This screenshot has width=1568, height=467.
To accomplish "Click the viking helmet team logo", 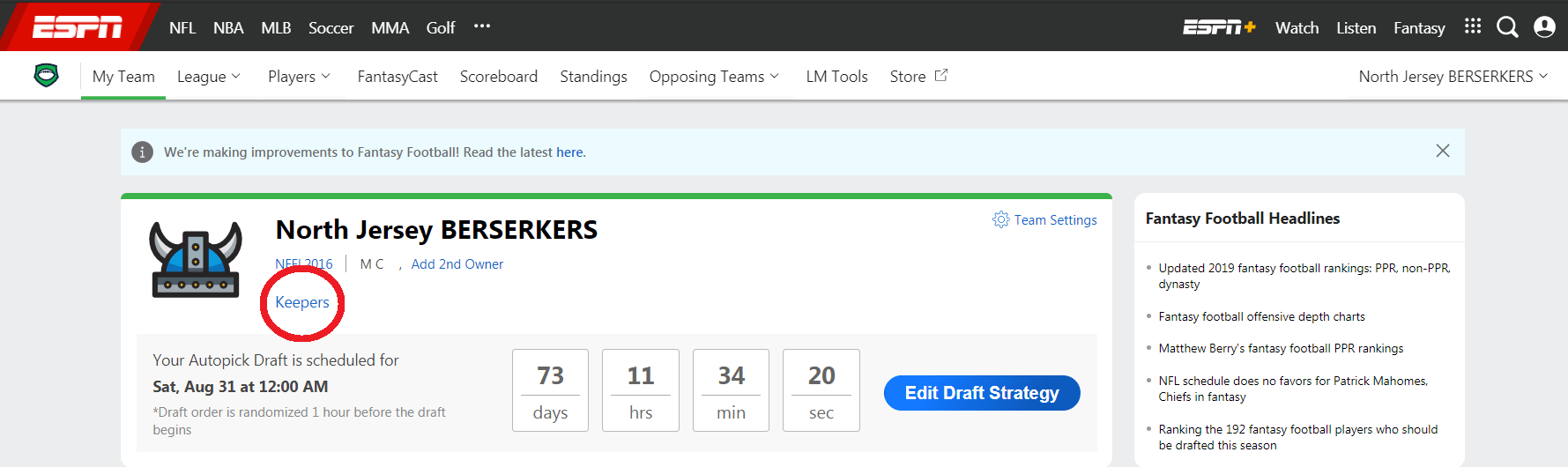I will click(x=196, y=259).
